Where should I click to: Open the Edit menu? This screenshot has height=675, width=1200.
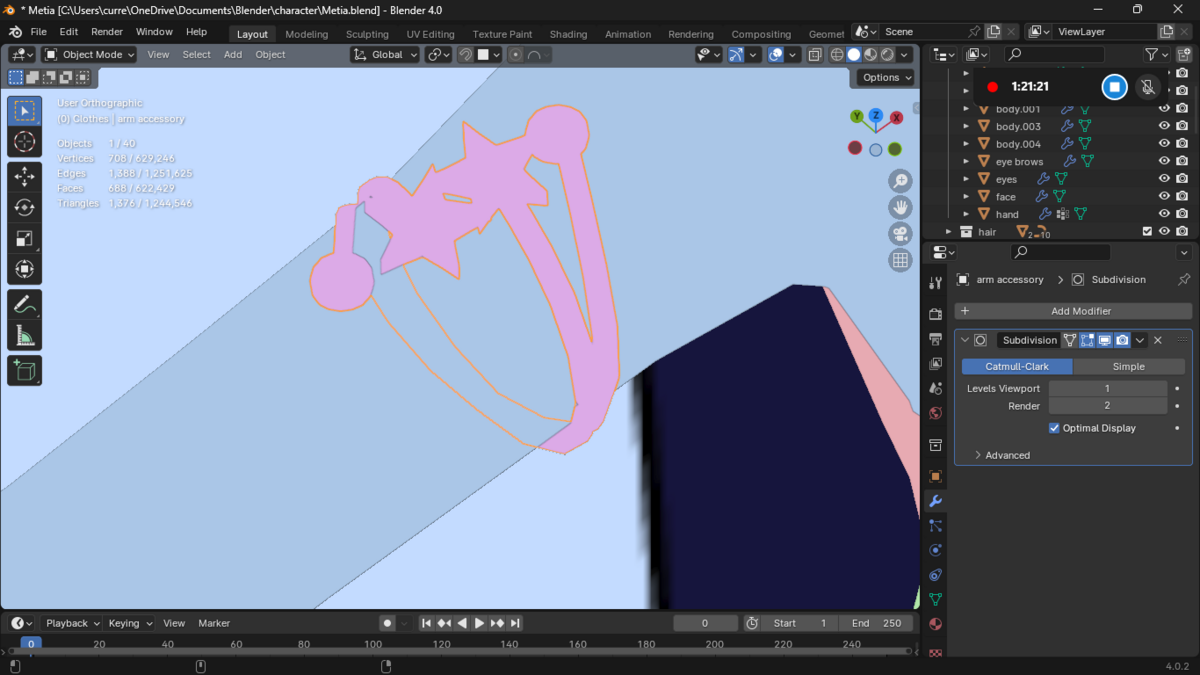[69, 32]
